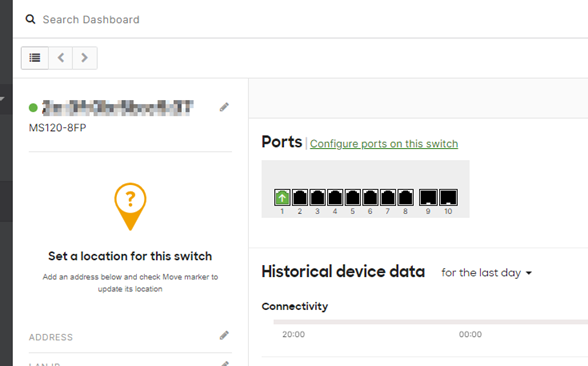The image size is (588, 366).
Task: Click the green online status dot
Action: [33, 108]
